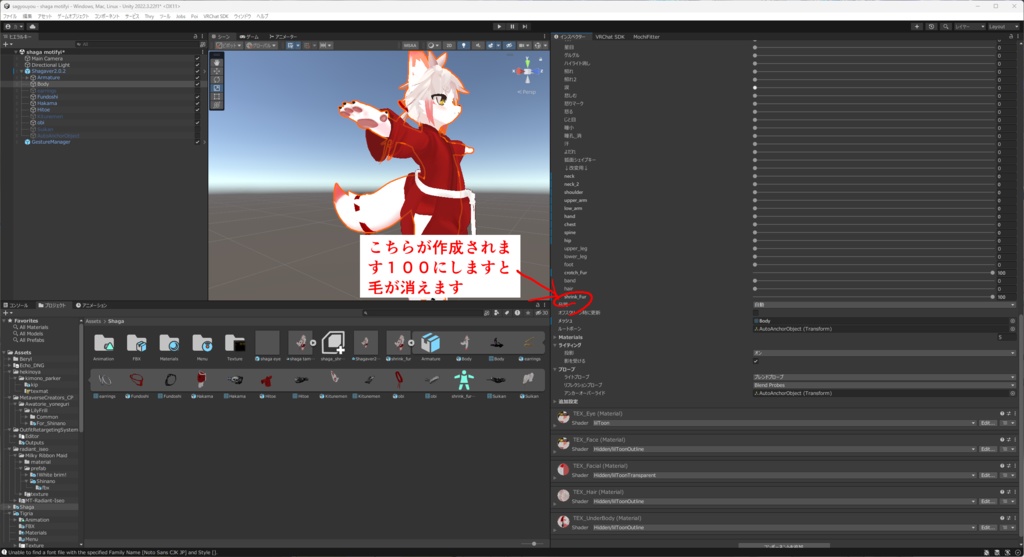Toggle 2D view mode in Scene

(449, 46)
